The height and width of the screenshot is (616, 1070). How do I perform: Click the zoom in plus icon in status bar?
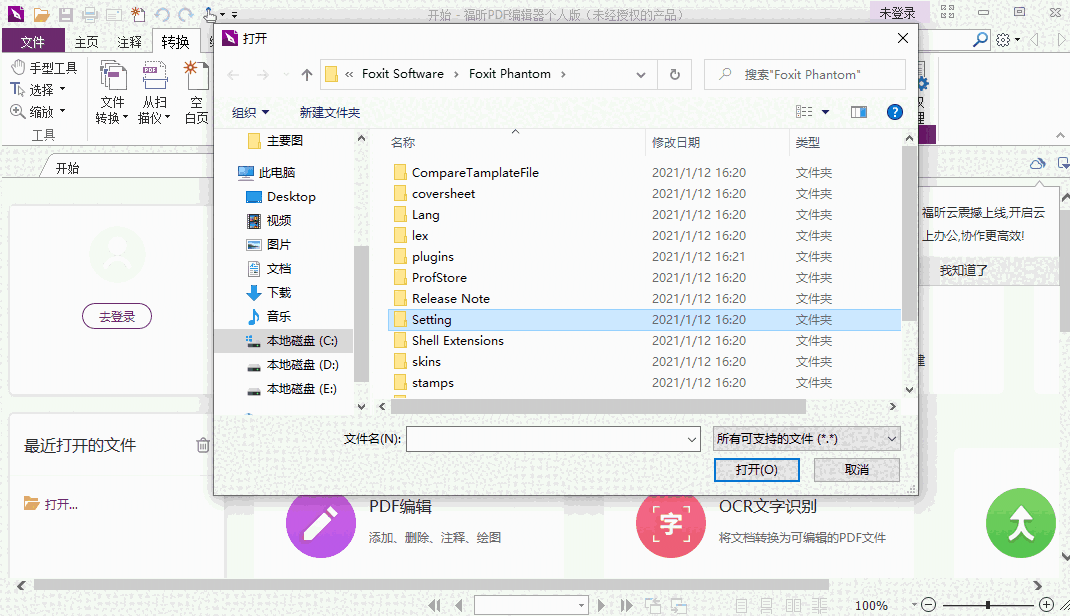(x=1046, y=605)
